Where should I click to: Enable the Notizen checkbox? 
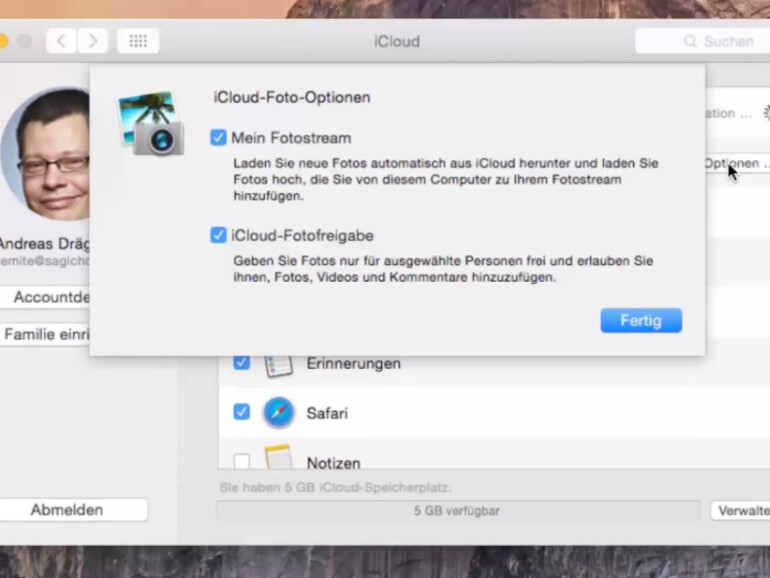coord(241,461)
